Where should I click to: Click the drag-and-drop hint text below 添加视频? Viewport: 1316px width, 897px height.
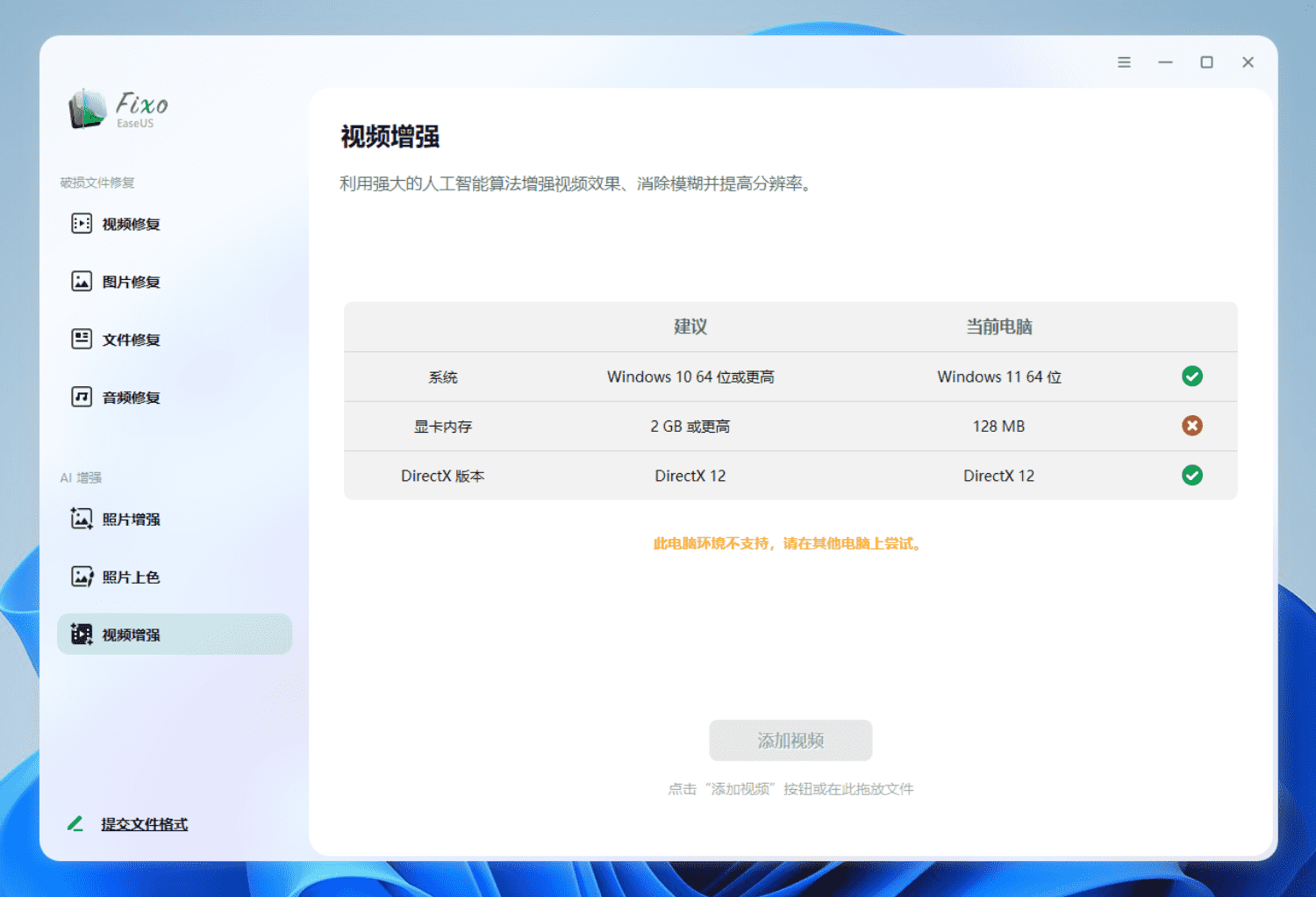coord(790,789)
